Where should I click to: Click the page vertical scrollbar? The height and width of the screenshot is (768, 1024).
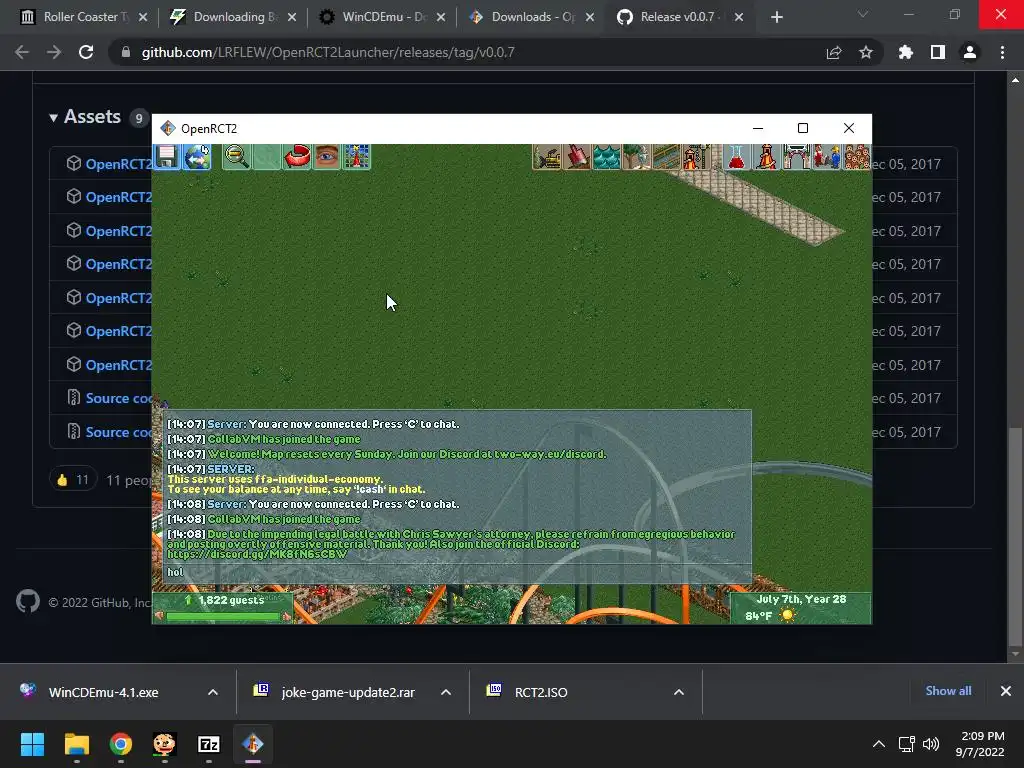pyautogui.click(x=1015, y=536)
